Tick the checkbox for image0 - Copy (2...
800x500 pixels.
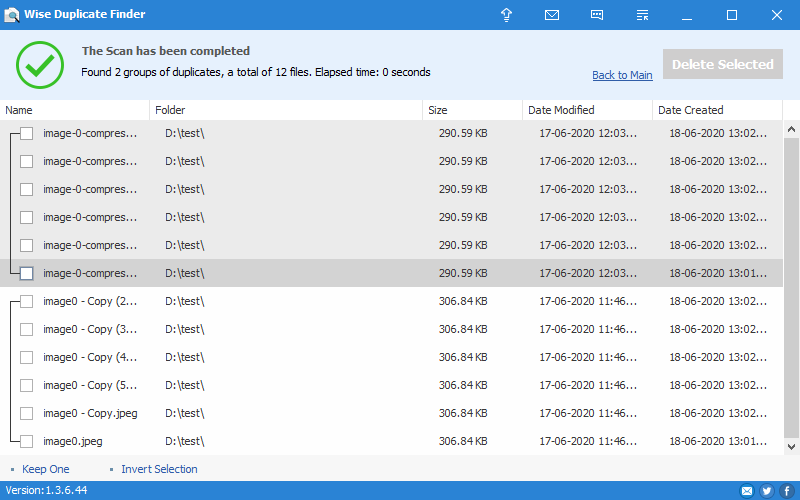point(27,302)
